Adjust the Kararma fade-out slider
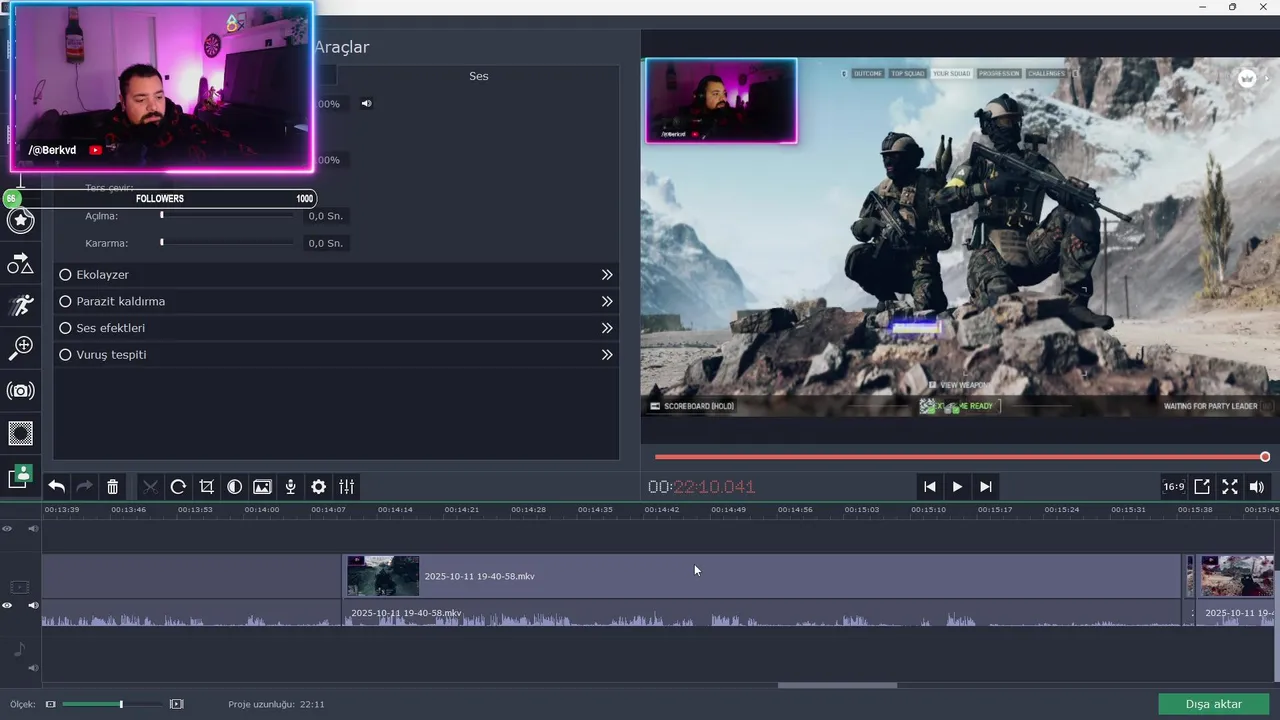Screen dimensions: 1280x720 227,243
